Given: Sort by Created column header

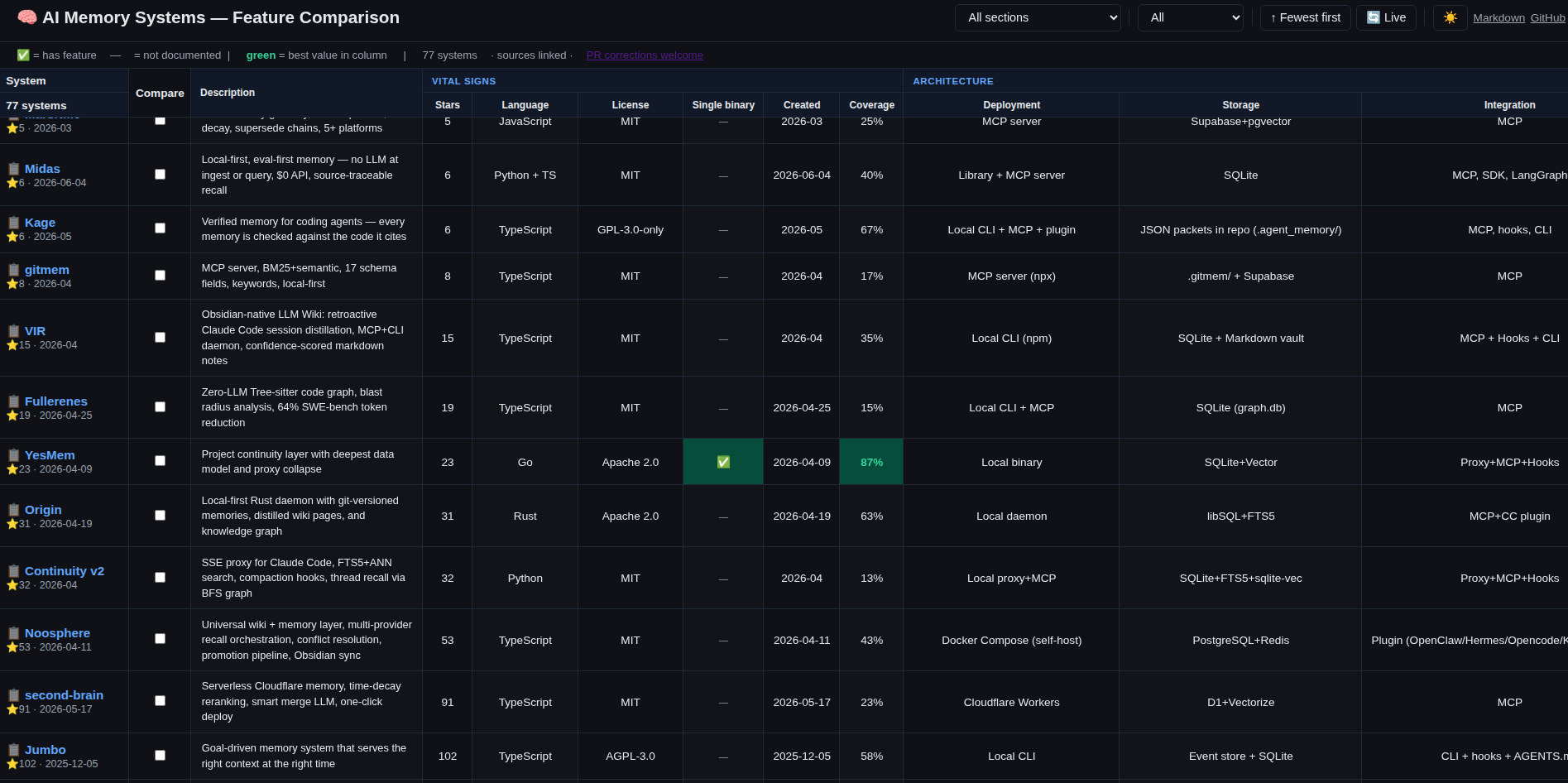Looking at the screenshot, I should tap(802, 105).
